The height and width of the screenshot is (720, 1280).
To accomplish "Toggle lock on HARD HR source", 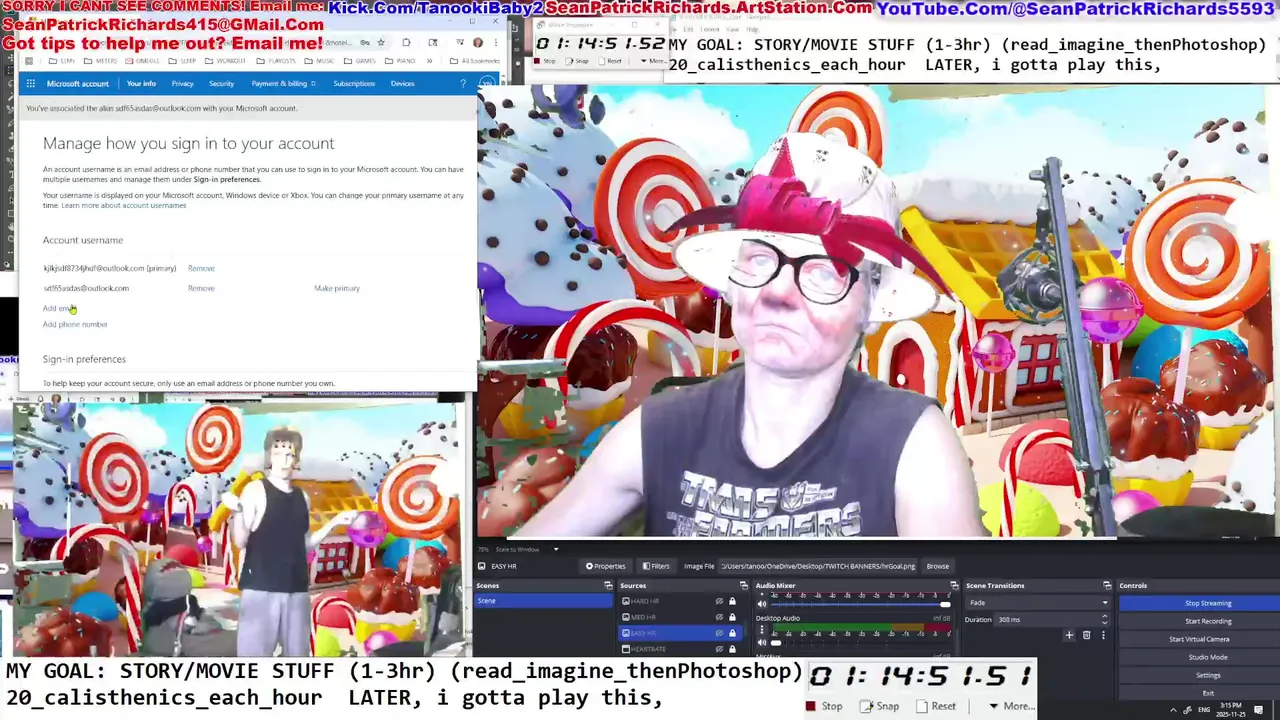I will click(732, 601).
